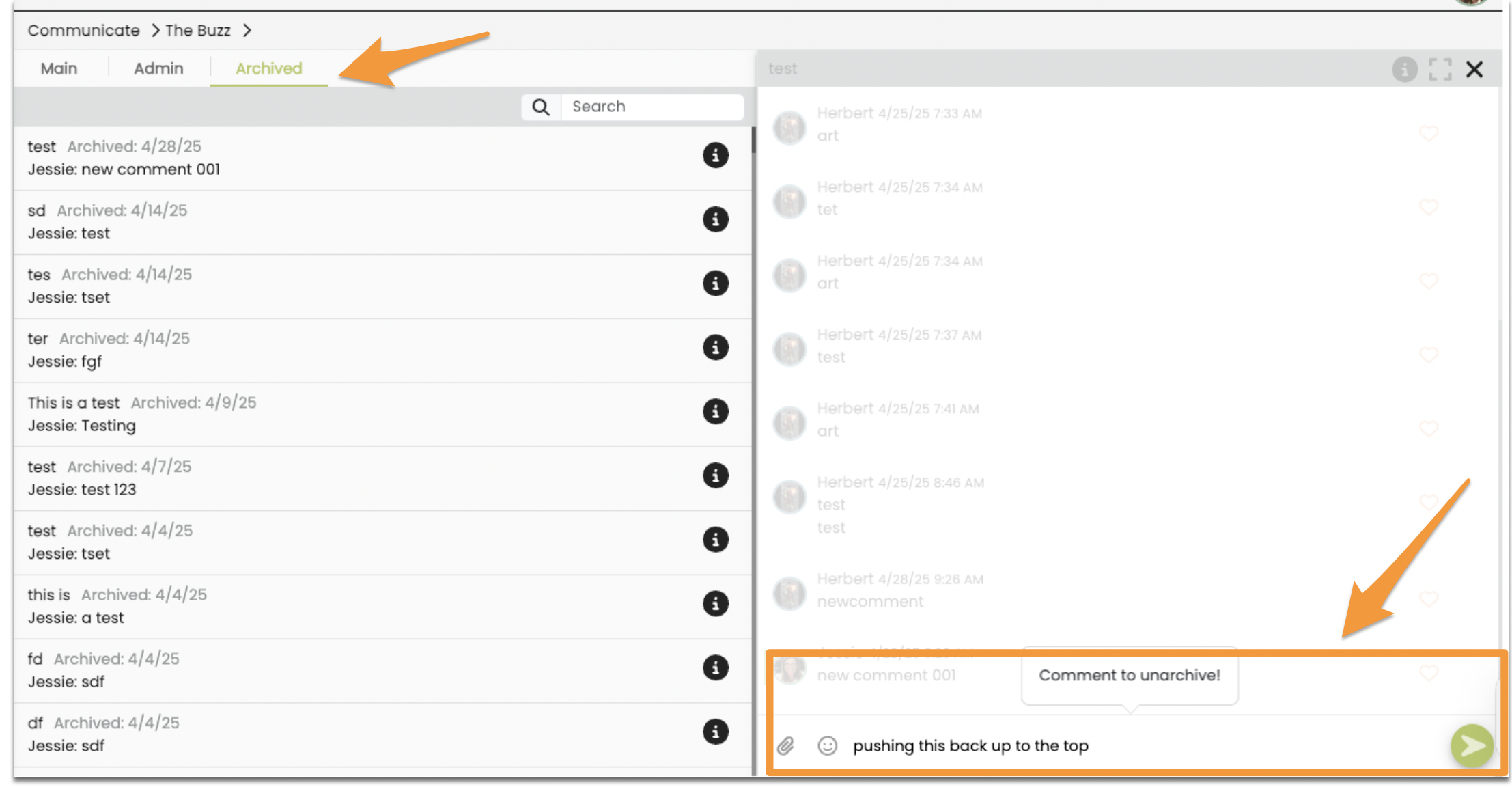Image resolution: width=1512 pixels, height=787 pixels.
Task: Click the paperclip attachment icon
Action: (785, 745)
